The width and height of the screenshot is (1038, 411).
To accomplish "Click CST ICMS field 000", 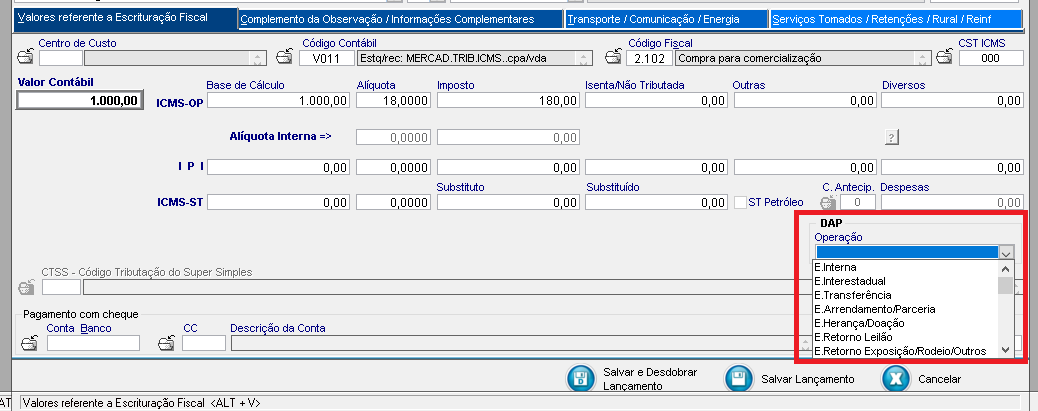I will coord(991,58).
